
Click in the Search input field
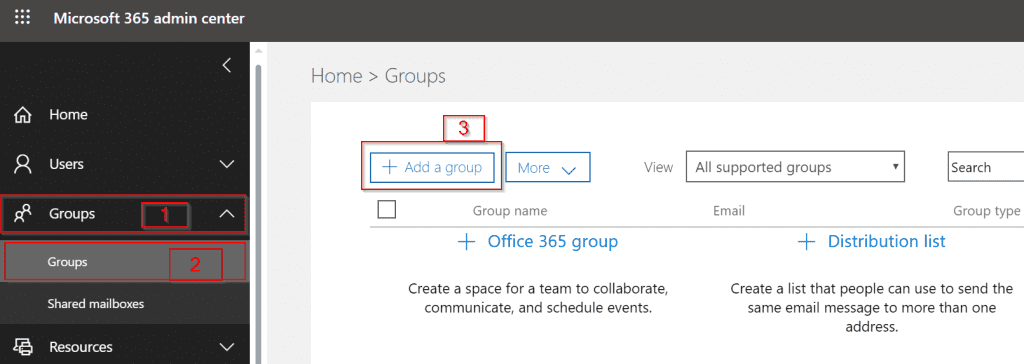pyautogui.click(x=985, y=167)
